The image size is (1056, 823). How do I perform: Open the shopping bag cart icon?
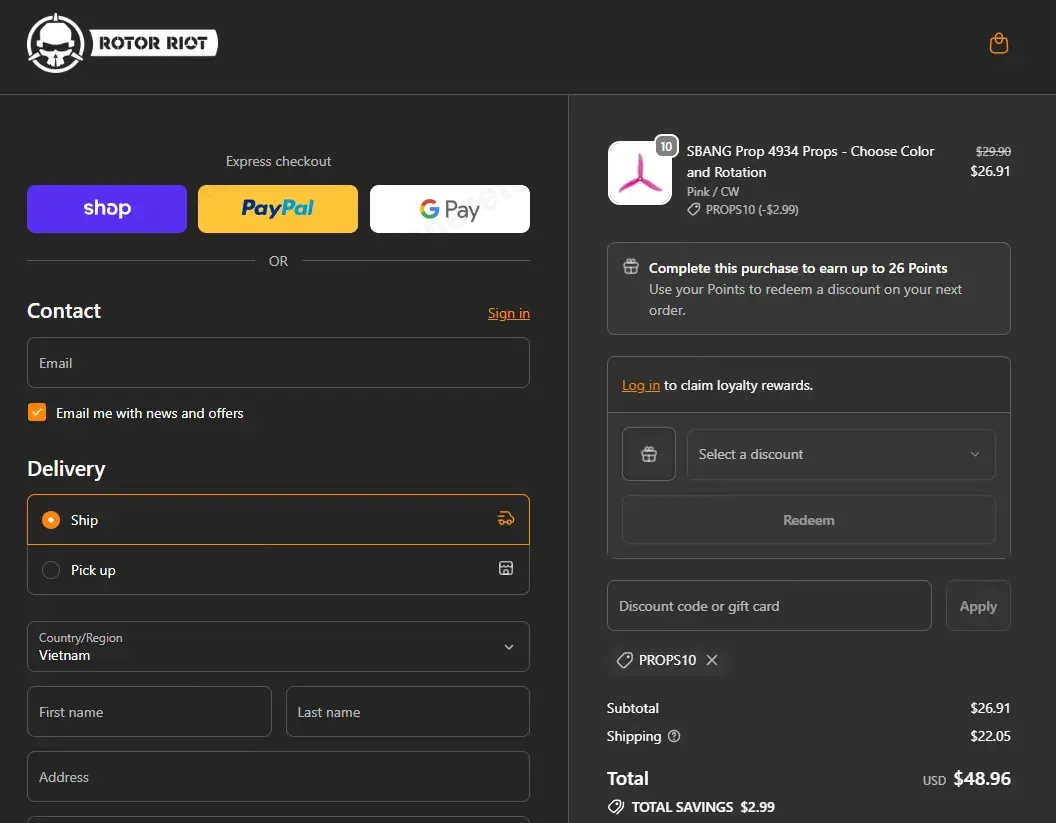click(998, 44)
